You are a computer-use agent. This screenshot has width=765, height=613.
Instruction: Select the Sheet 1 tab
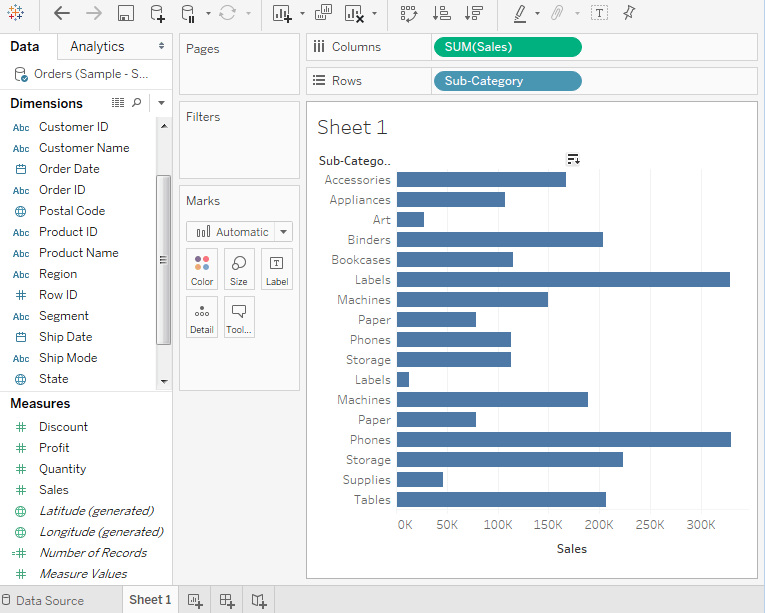(x=150, y=600)
